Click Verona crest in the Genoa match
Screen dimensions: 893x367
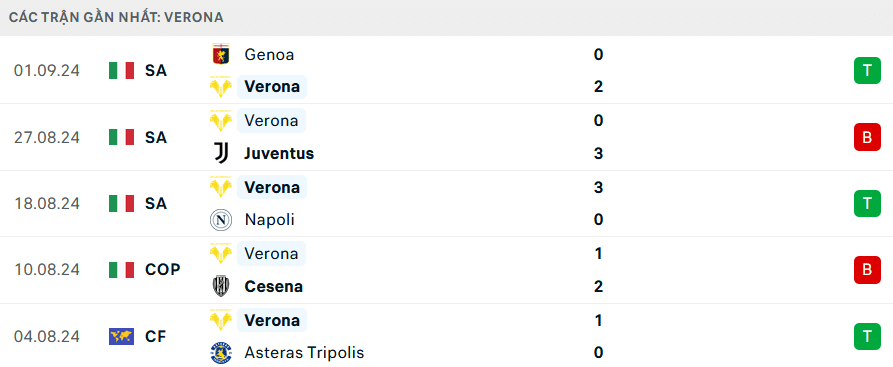click(x=220, y=87)
